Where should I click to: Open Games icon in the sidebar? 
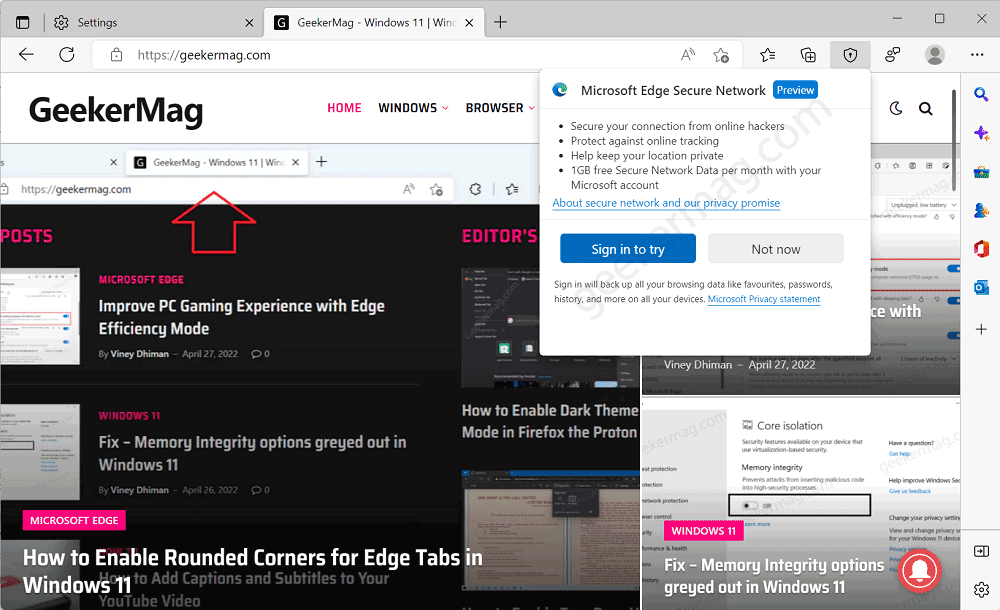tap(981, 210)
